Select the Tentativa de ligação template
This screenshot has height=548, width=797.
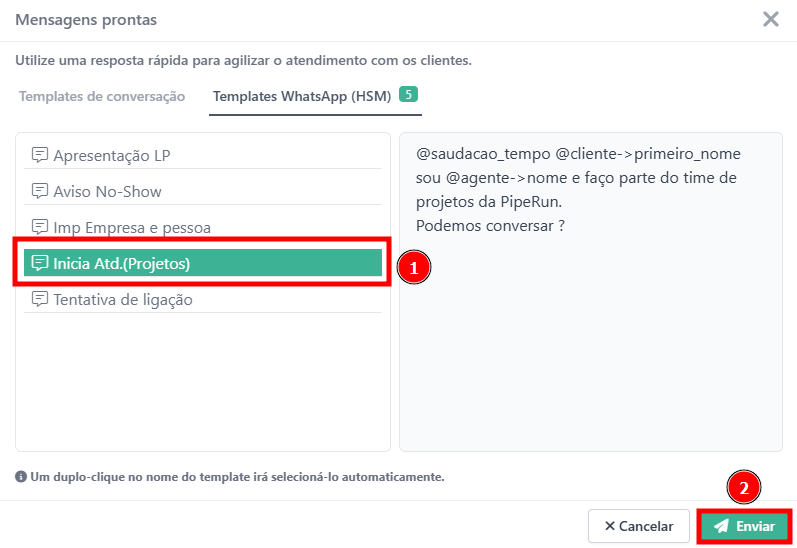[123, 299]
